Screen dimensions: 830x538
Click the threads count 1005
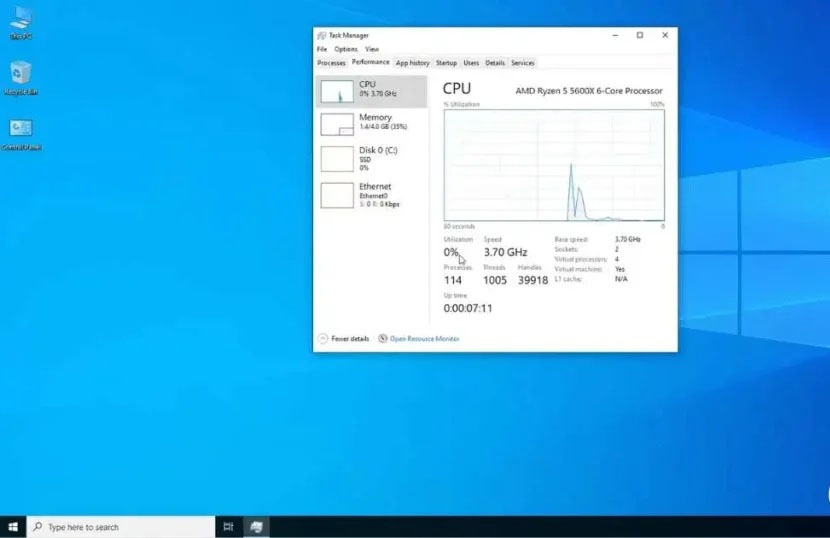[x=495, y=280]
